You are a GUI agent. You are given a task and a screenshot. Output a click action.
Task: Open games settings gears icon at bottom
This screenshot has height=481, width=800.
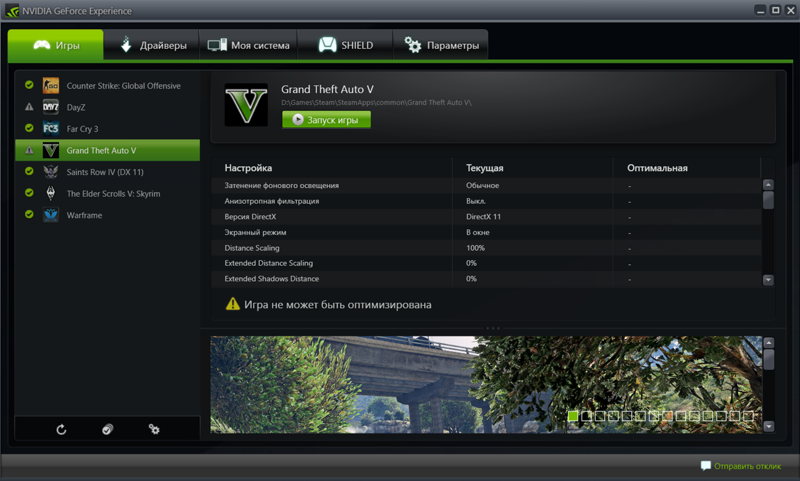click(x=154, y=429)
